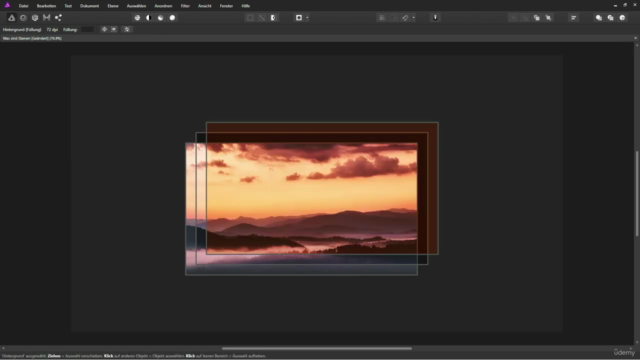Open the Text menu
The height and width of the screenshot is (360, 640).
pos(68,6)
